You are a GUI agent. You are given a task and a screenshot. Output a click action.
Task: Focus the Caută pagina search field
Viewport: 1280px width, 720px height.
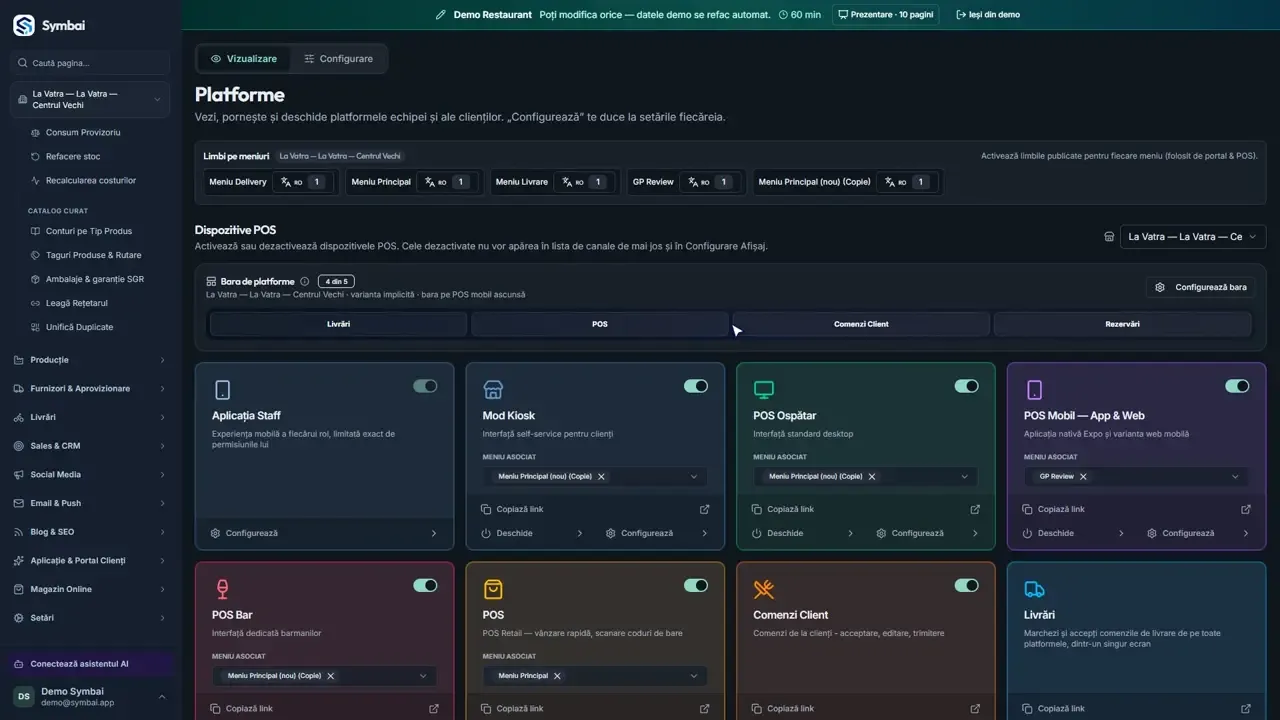point(90,63)
